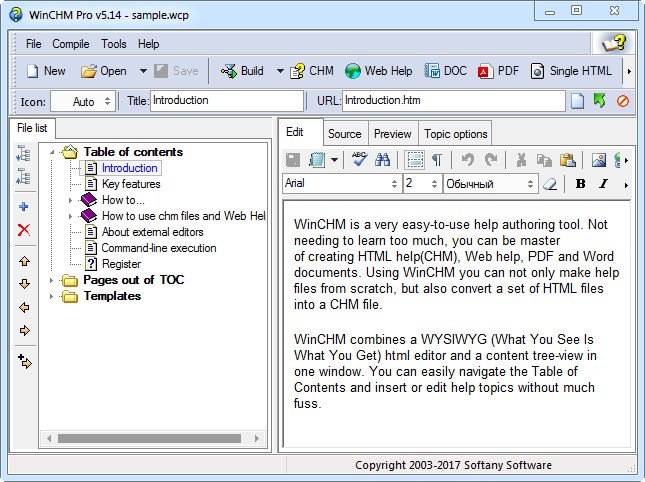645x482 pixels.
Task: Click the red X delete icon
Action: 24,230
